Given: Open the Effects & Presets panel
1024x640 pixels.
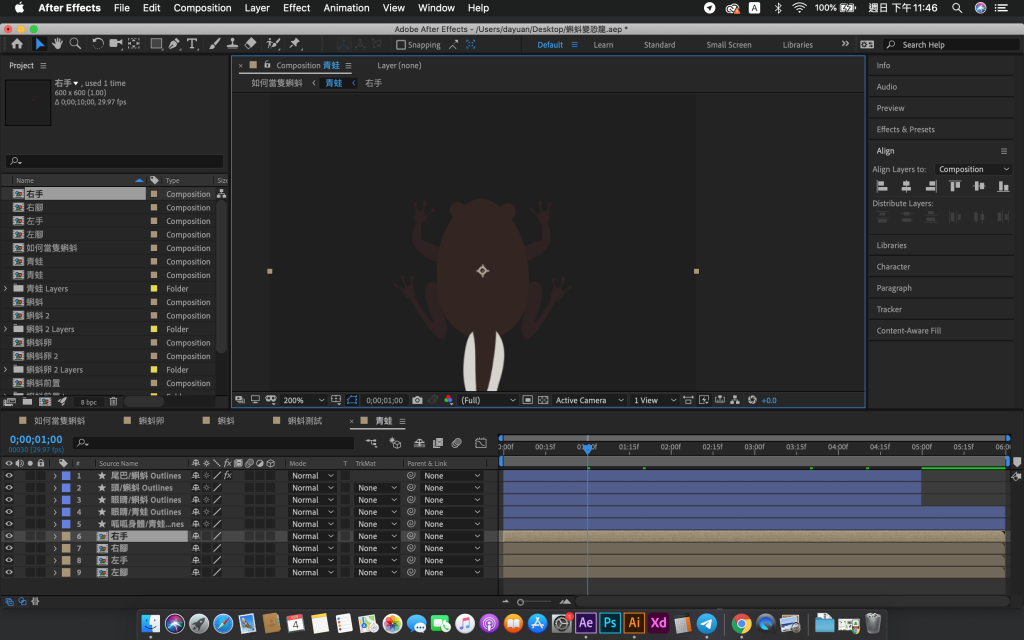Looking at the screenshot, I should pyautogui.click(x=905, y=129).
